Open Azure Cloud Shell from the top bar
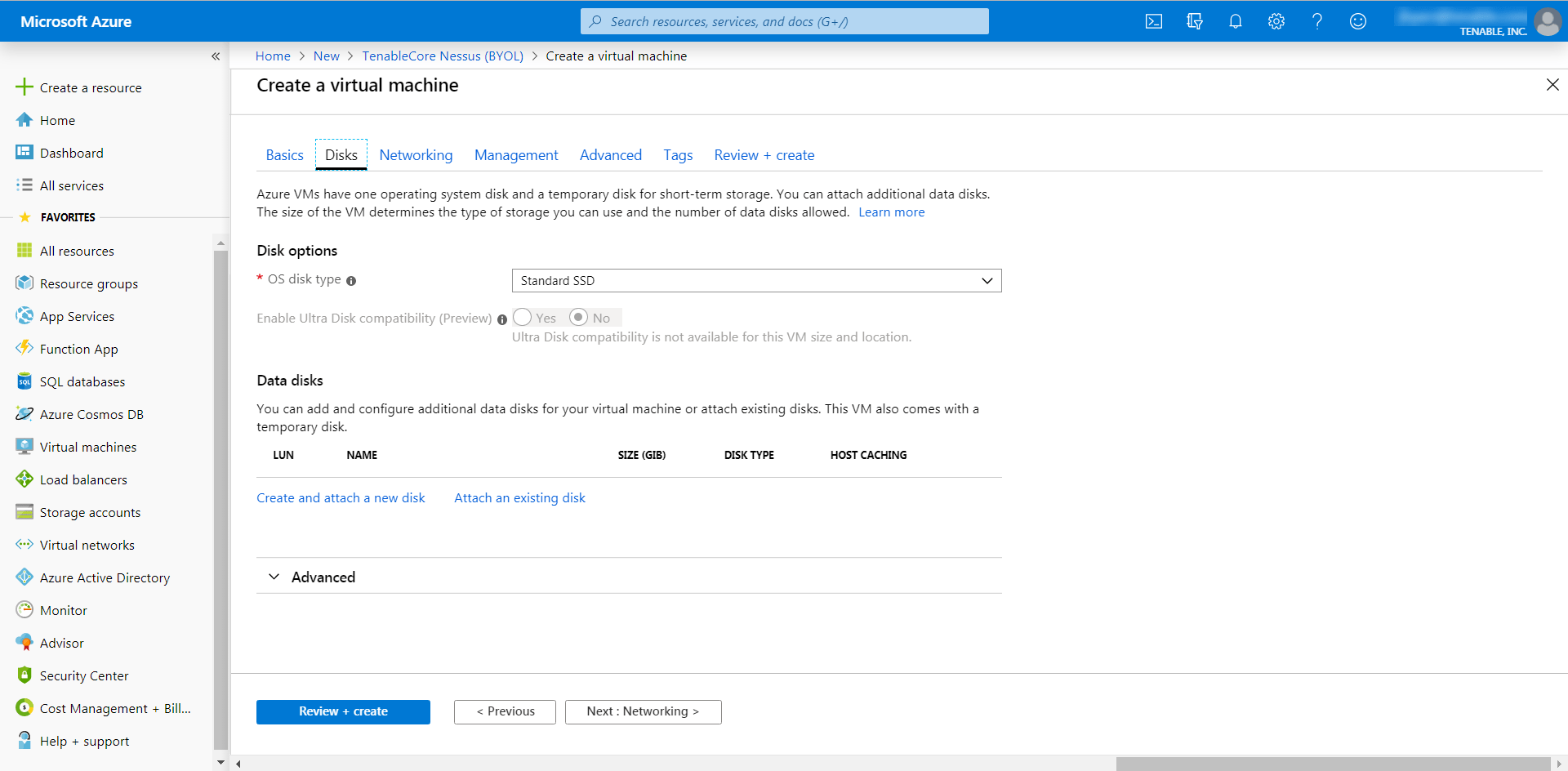Viewport: 1568px width, 771px height. tap(1154, 21)
